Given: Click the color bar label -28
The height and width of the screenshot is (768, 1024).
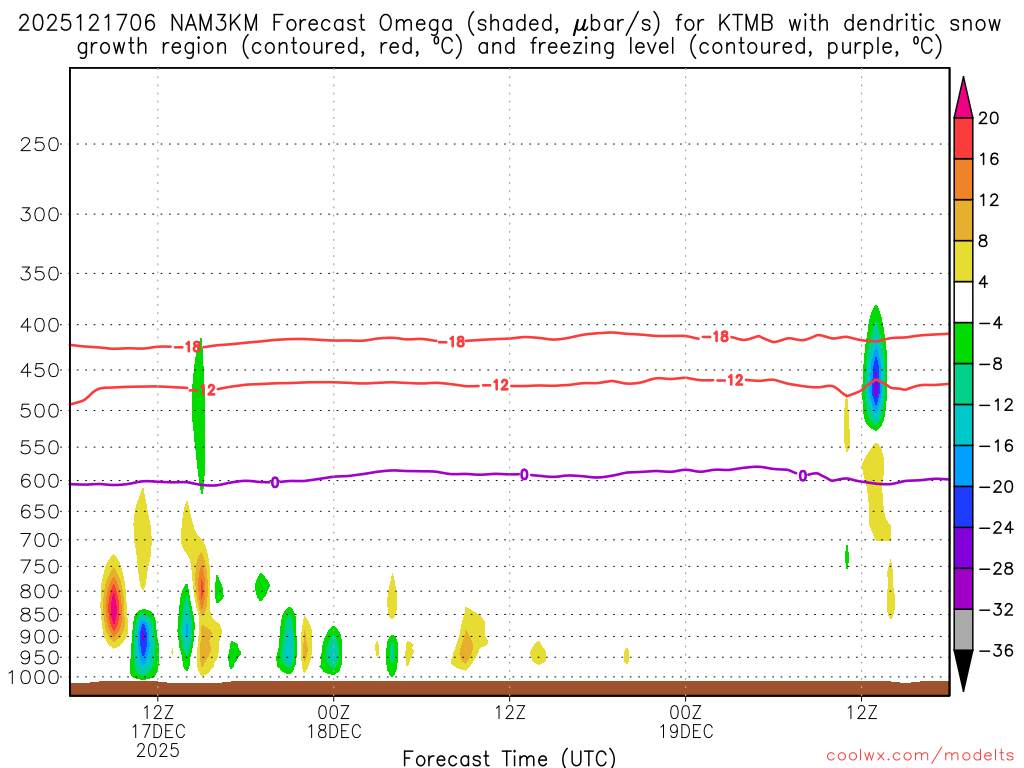Looking at the screenshot, I should tap(996, 569).
